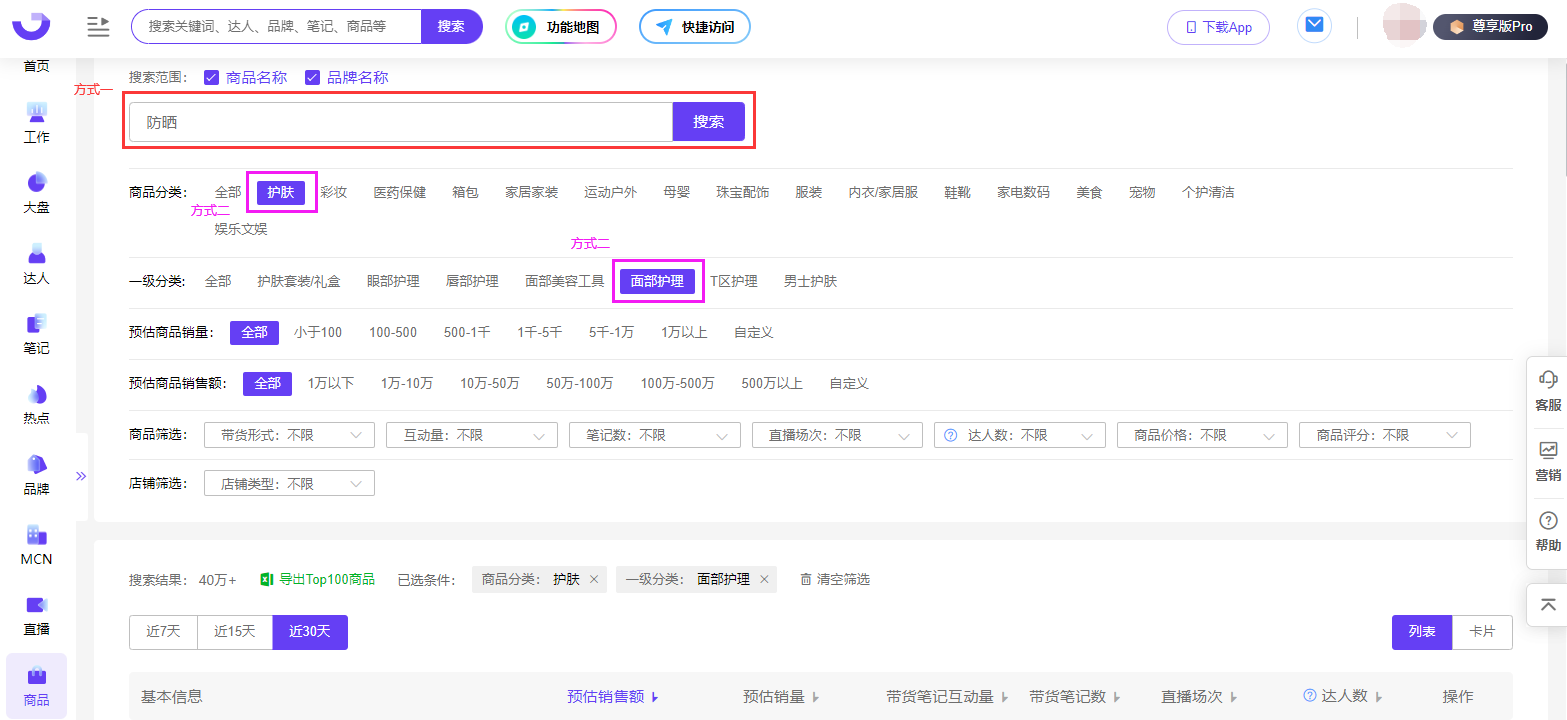This screenshot has width=1567, height=720.
Task: Switch to the 近7天 time range tab
Action: point(163,631)
